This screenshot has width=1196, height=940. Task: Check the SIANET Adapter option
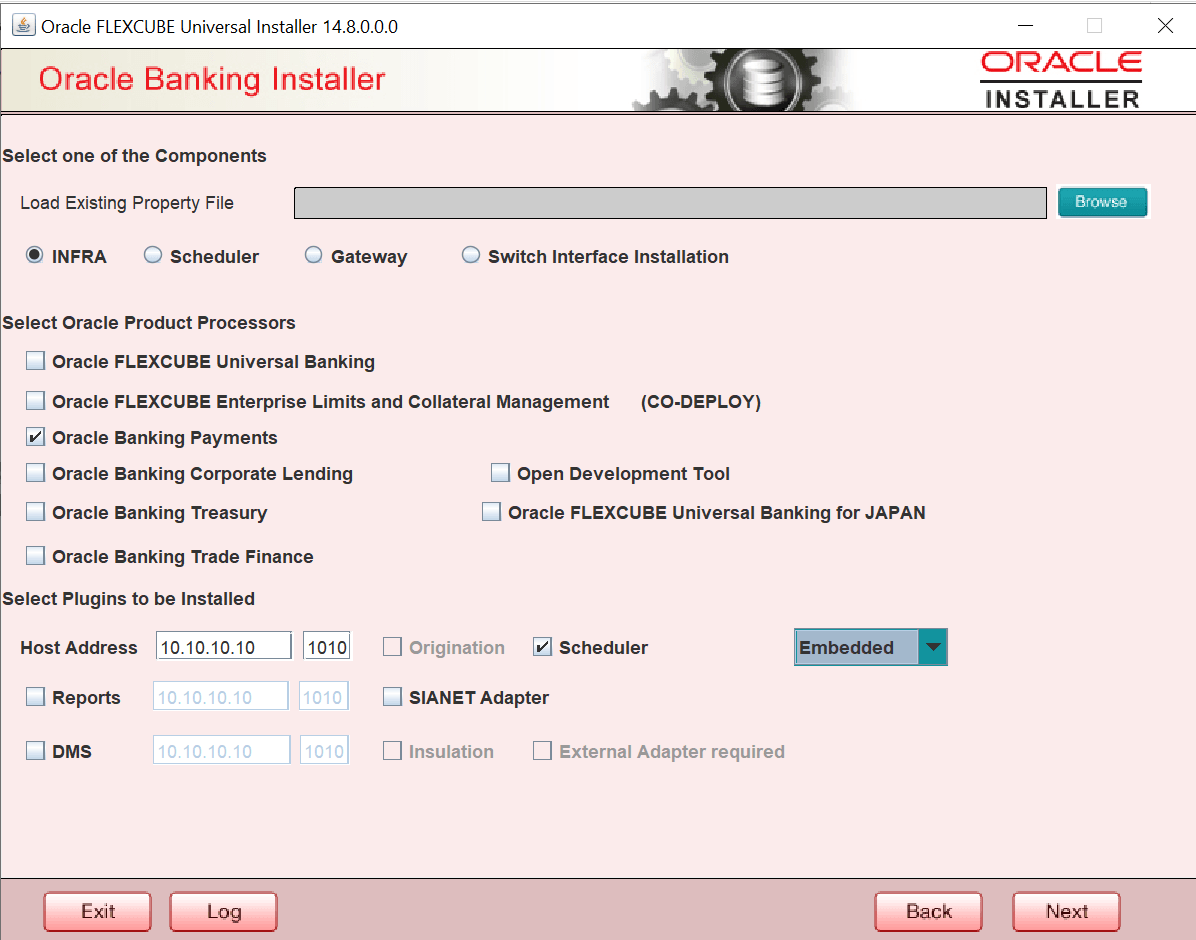click(x=392, y=696)
